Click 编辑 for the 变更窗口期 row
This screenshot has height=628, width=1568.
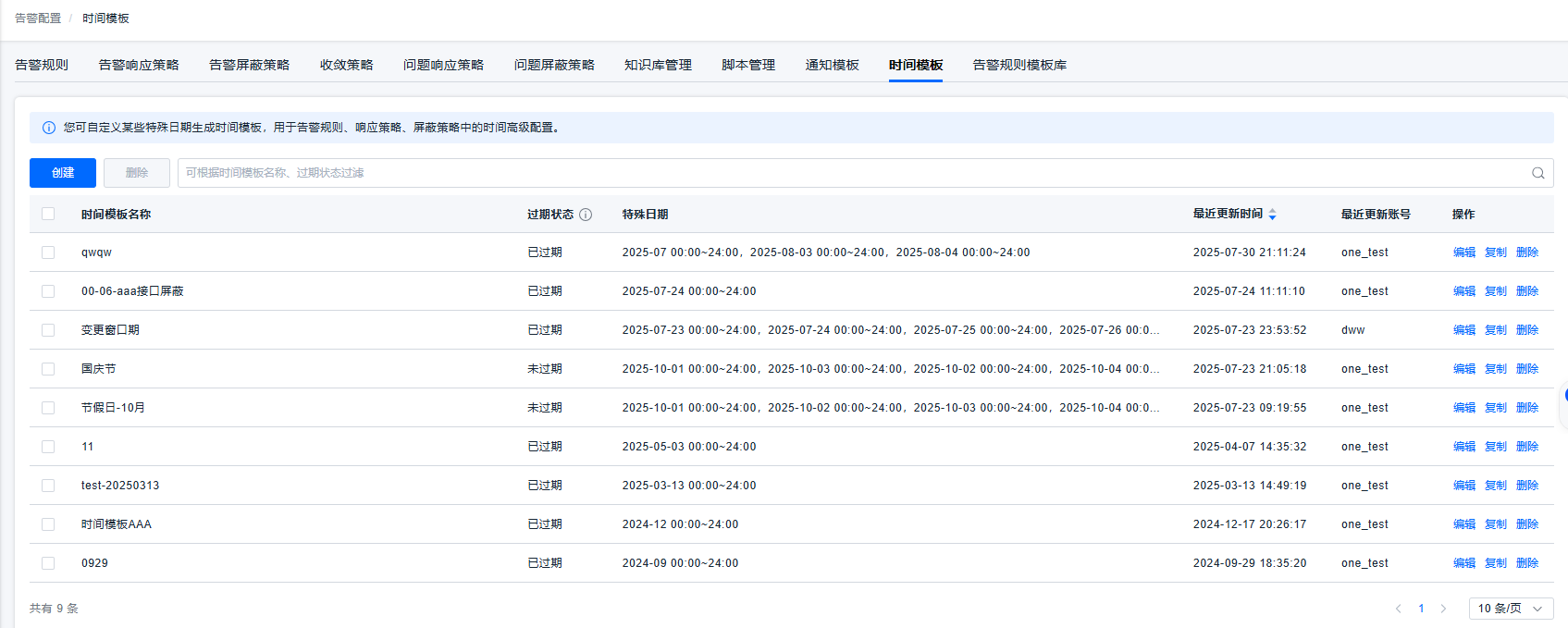[1463, 330]
